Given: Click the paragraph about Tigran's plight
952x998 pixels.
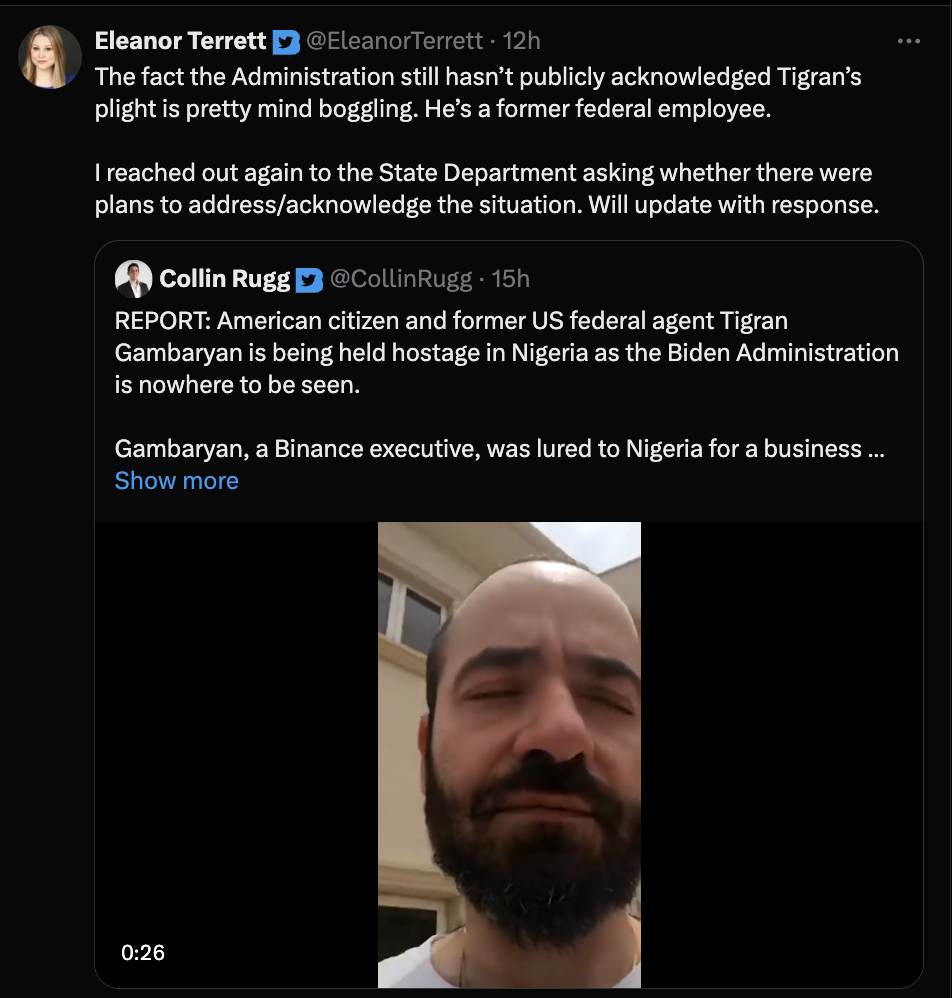Looking at the screenshot, I should click(x=478, y=93).
